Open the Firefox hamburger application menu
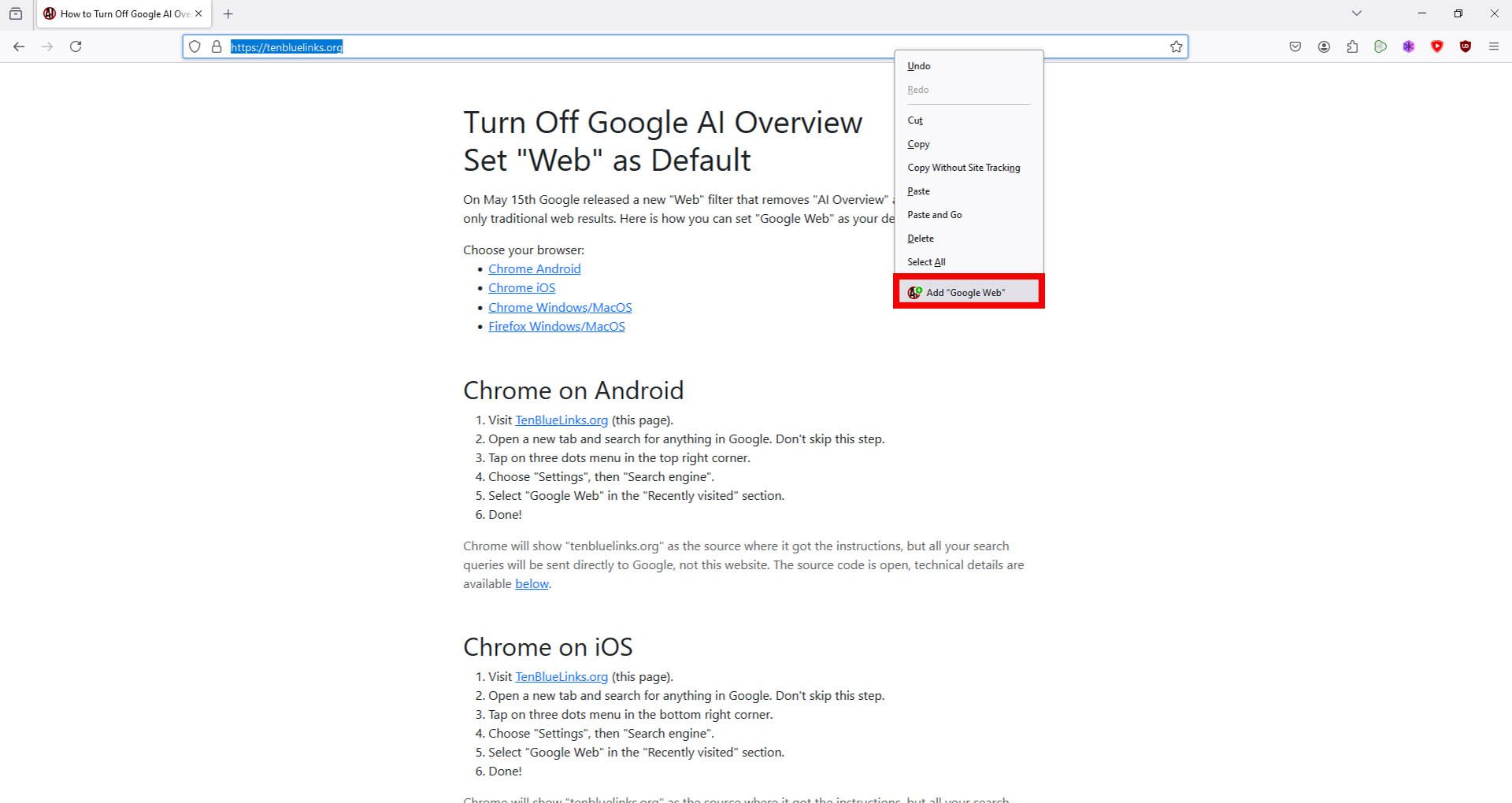Image resolution: width=1512 pixels, height=803 pixels. (1494, 46)
